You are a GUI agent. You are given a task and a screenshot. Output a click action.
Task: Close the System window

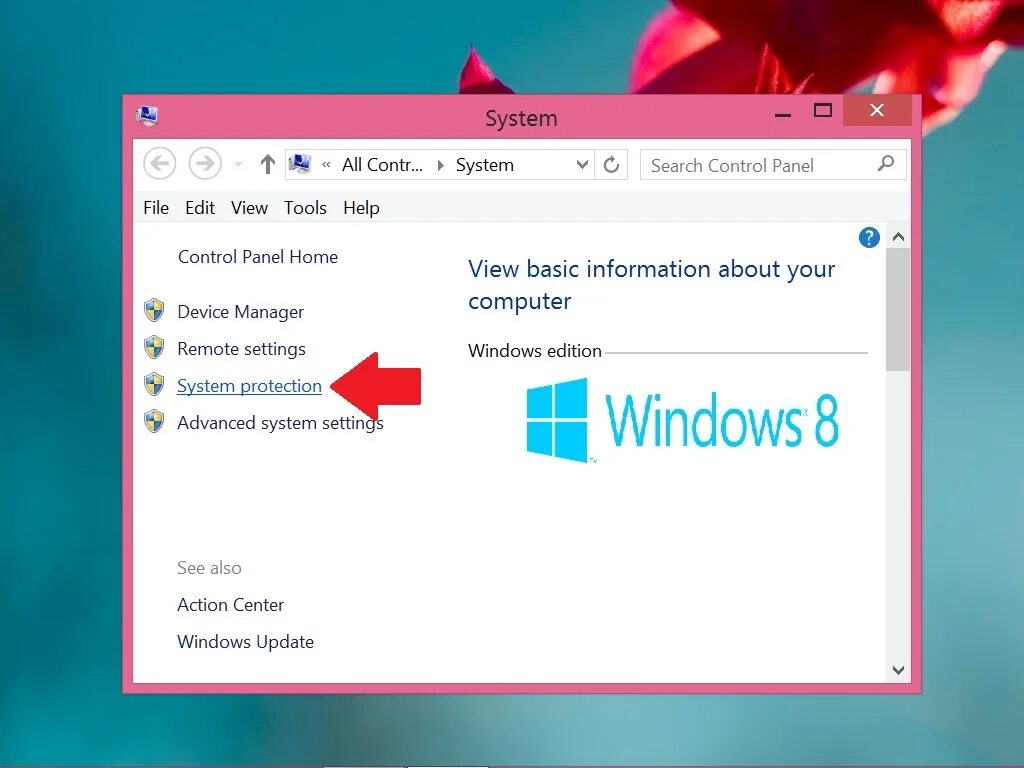877,110
